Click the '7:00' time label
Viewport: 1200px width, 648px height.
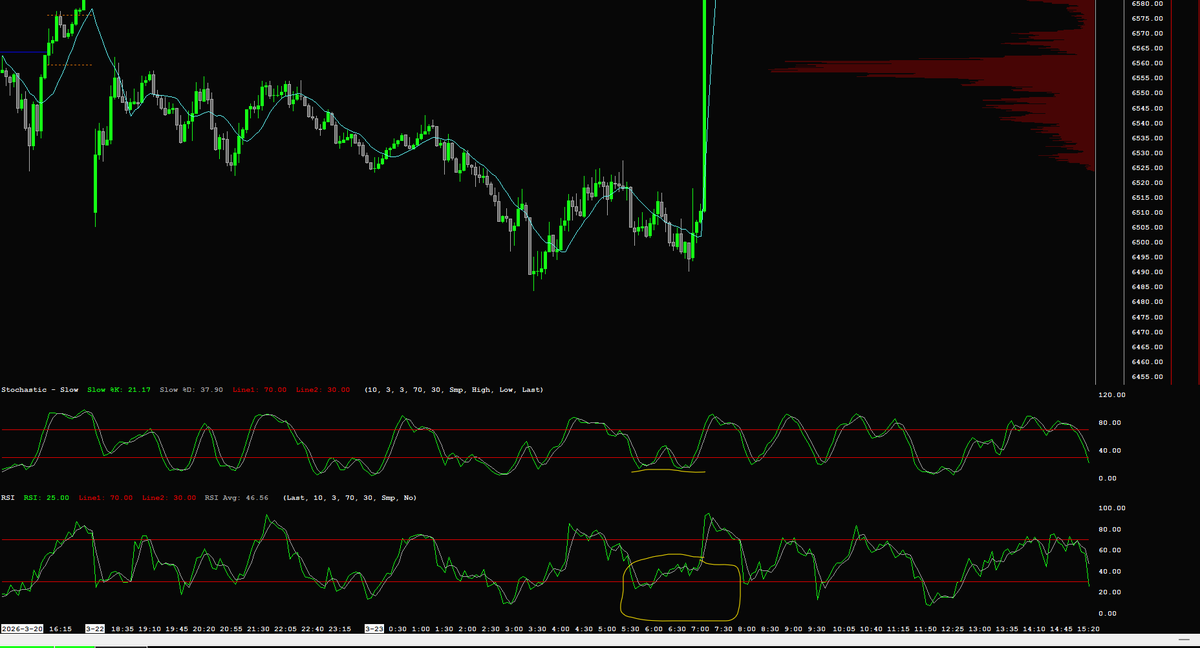(x=701, y=629)
